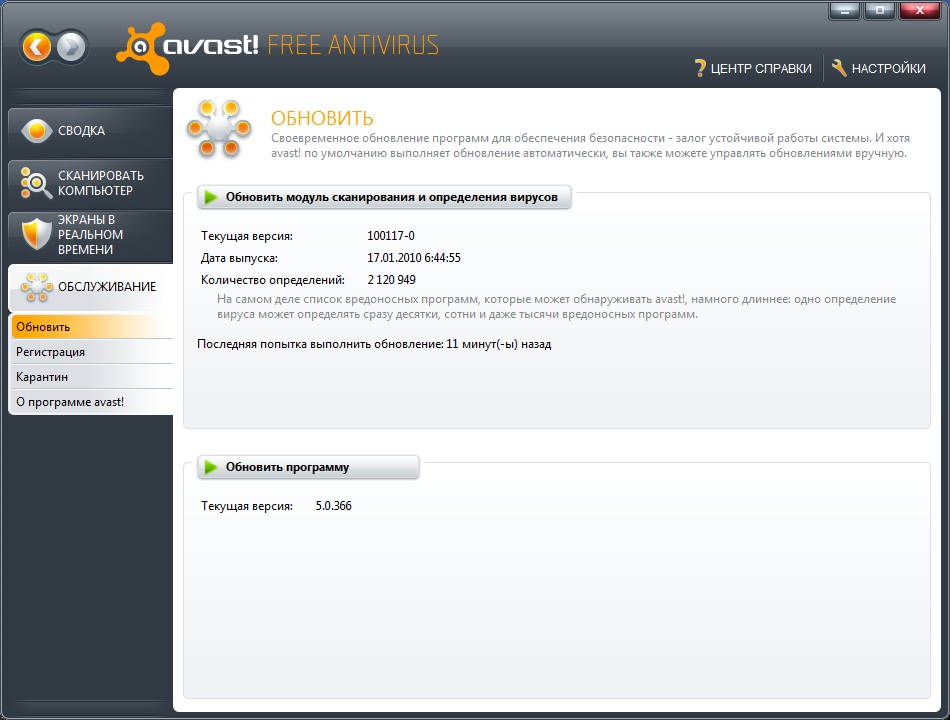Open Сканировать компьютер section

point(91,183)
